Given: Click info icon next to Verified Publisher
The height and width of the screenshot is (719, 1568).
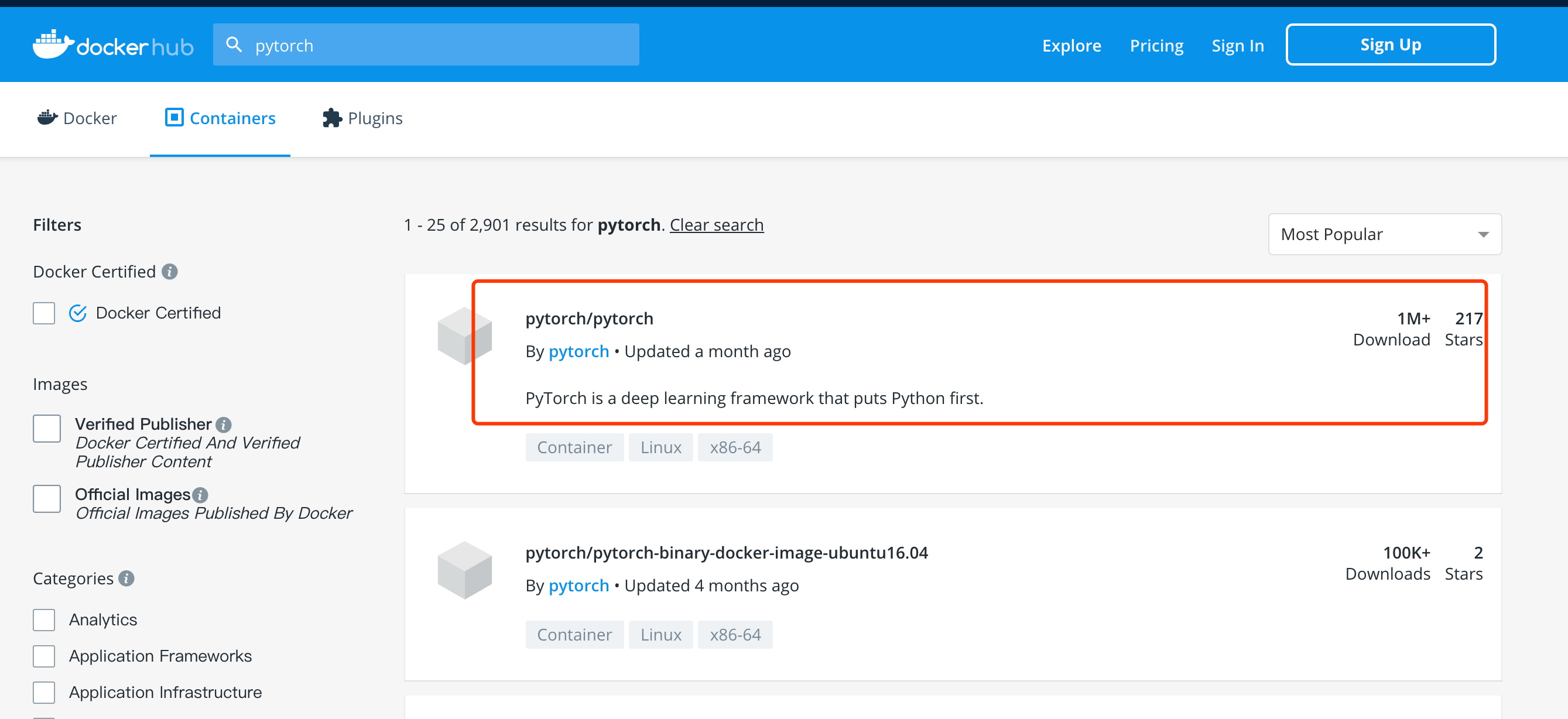Looking at the screenshot, I should click(224, 424).
